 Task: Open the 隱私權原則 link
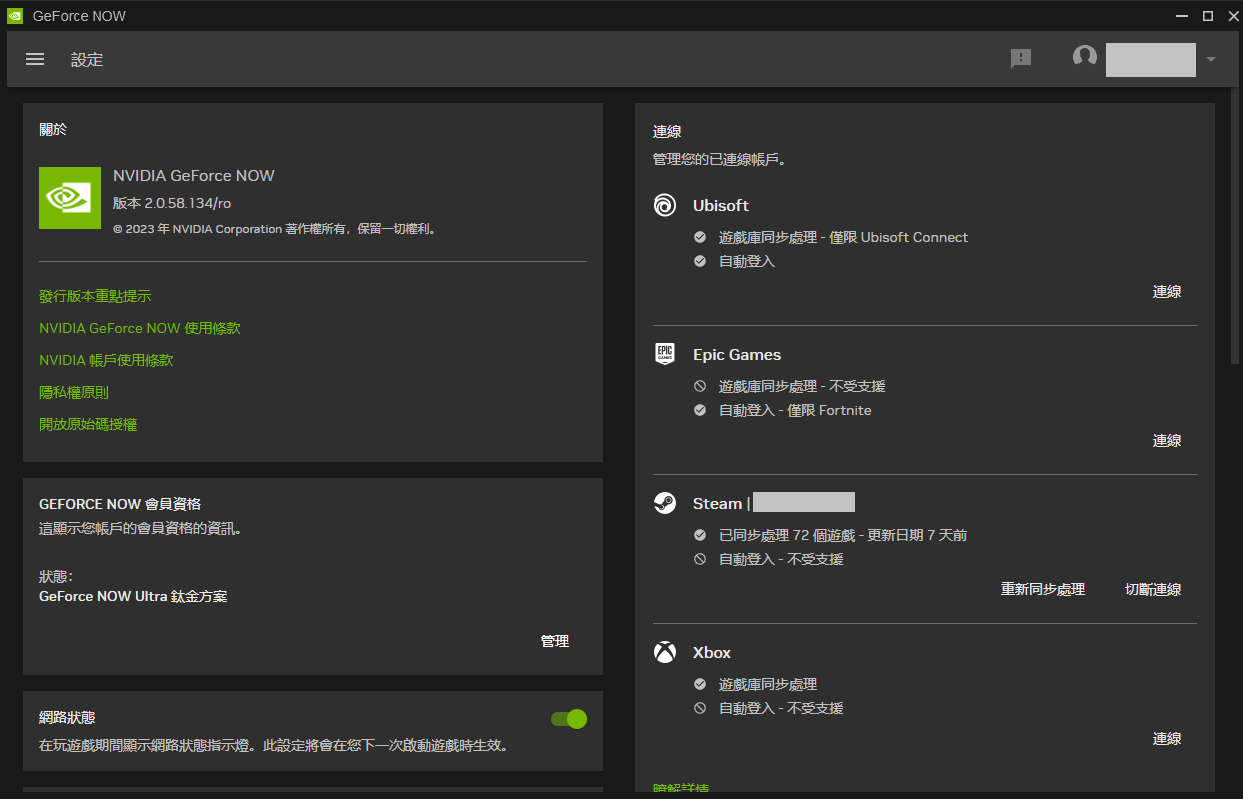pos(74,392)
